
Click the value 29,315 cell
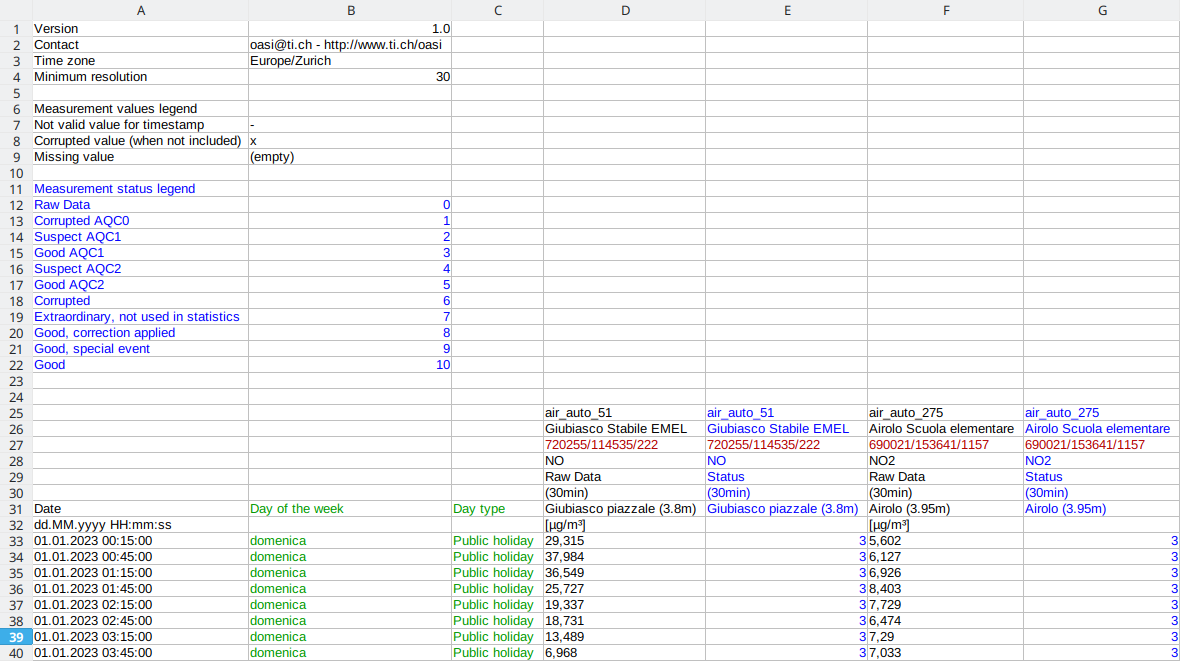[x=625, y=541]
